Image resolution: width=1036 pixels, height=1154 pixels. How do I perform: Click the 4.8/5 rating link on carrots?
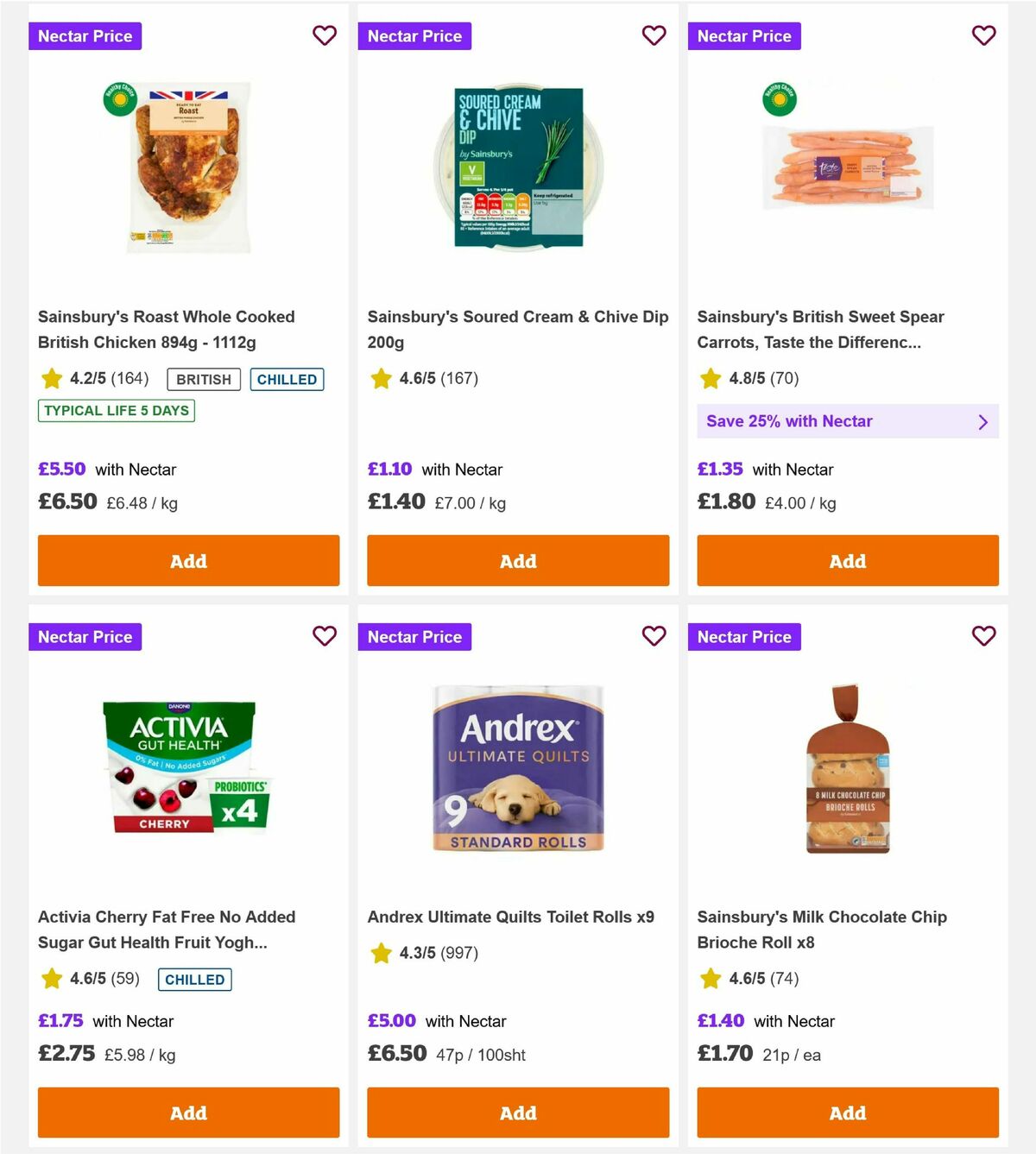(x=748, y=379)
